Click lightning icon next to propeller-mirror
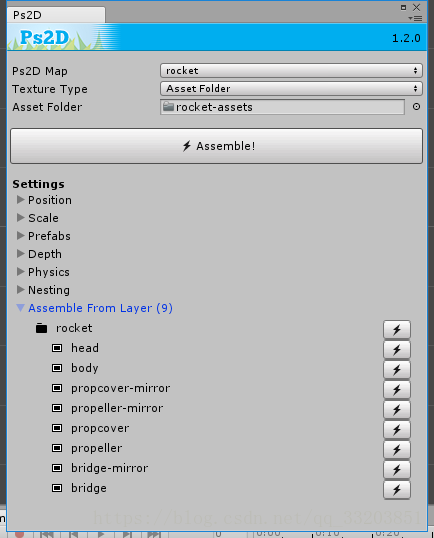The width and height of the screenshot is (434, 538). point(397,409)
